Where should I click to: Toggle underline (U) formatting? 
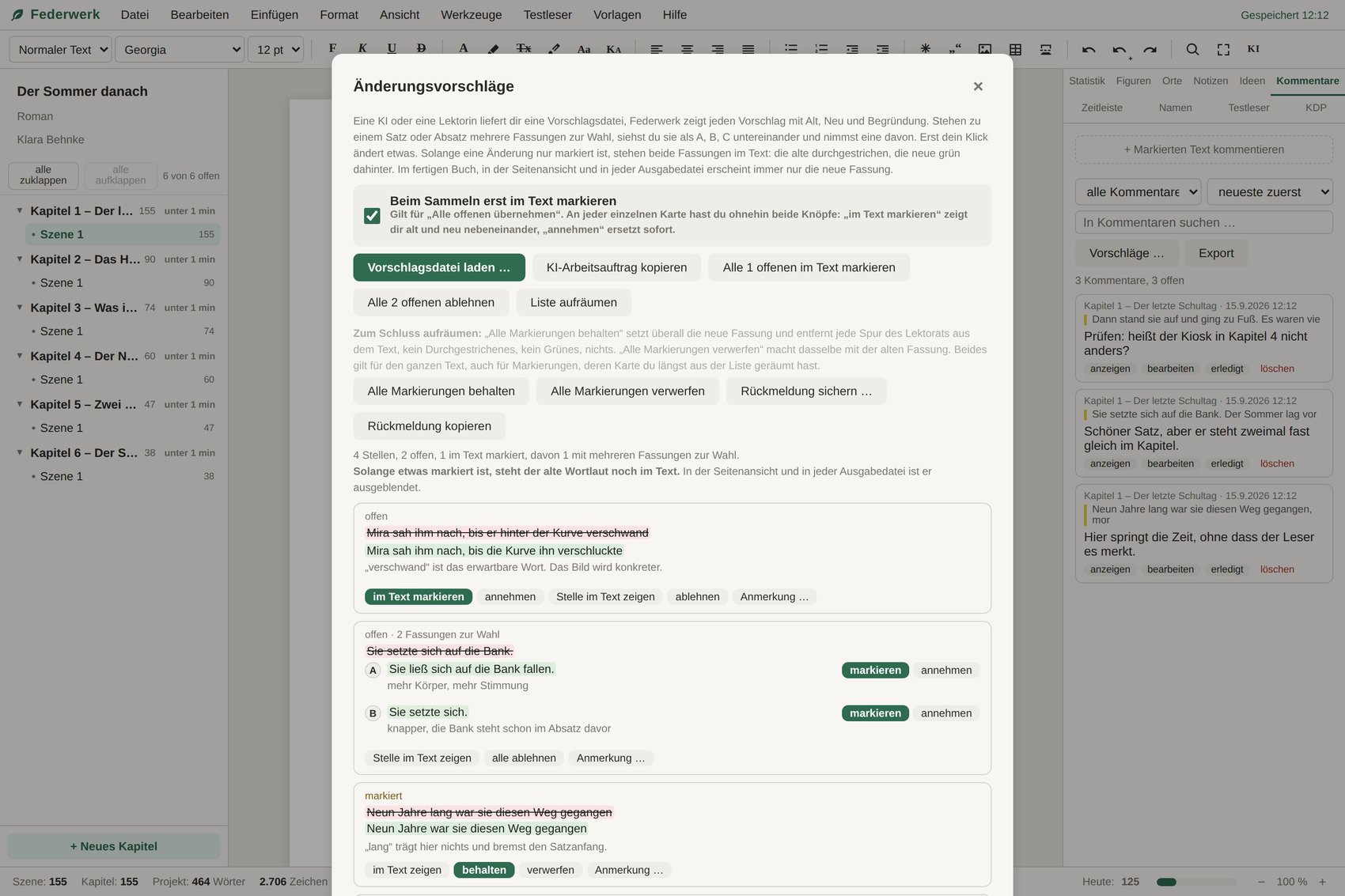click(x=392, y=49)
